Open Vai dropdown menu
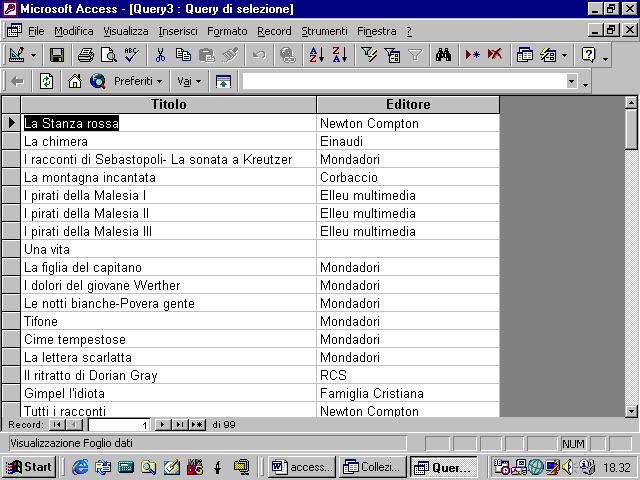Screen dimensions: 640x480 [x=189, y=81]
